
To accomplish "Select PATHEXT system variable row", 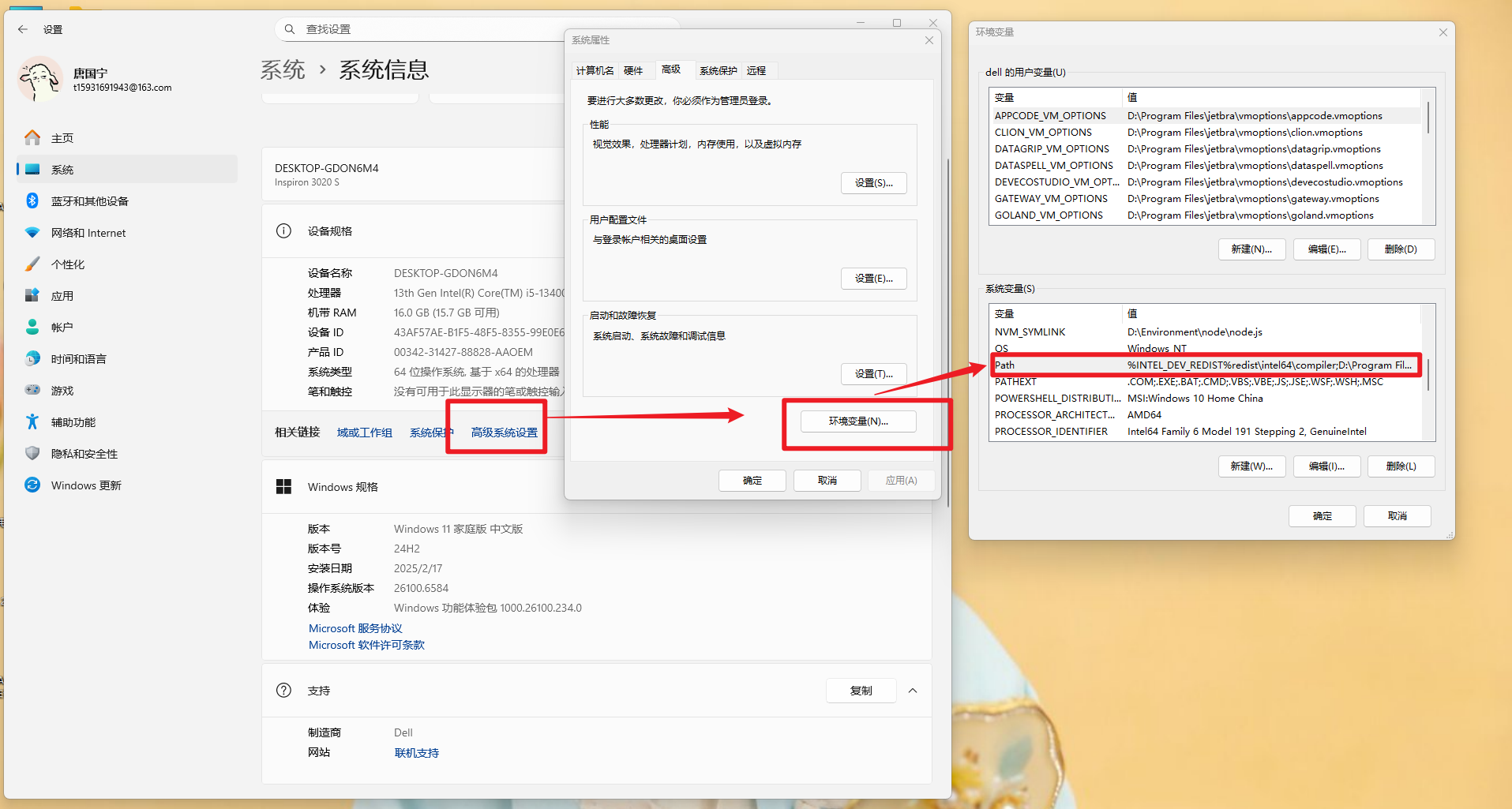I will click(1205, 382).
